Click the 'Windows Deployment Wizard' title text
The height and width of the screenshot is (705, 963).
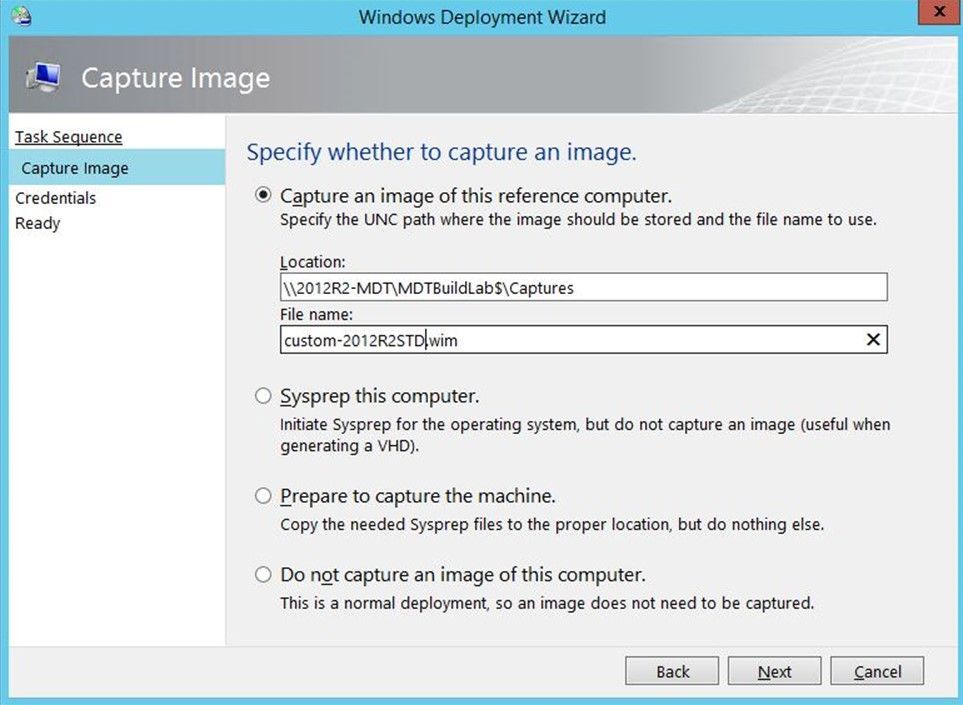(482, 17)
